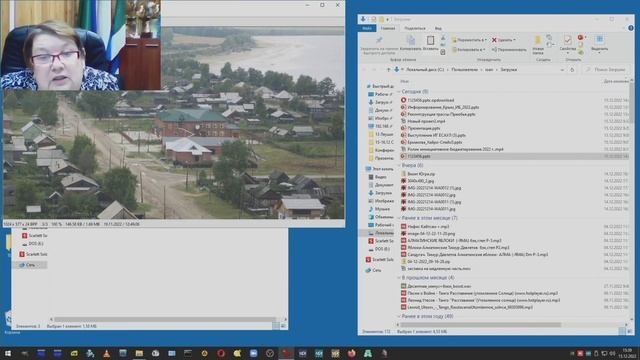
Task: Open the address bar history dropdown arrow
Action: coord(562,70)
